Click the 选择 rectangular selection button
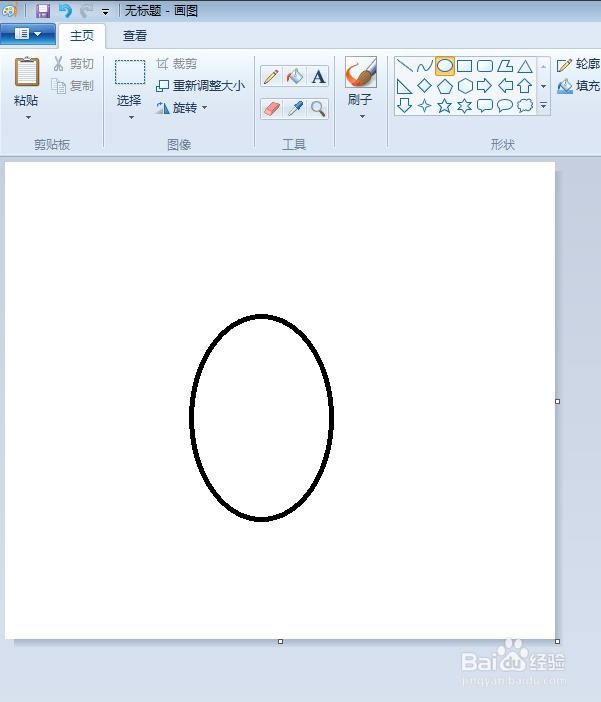The width and height of the screenshot is (601, 702). pyautogui.click(x=130, y=72)
